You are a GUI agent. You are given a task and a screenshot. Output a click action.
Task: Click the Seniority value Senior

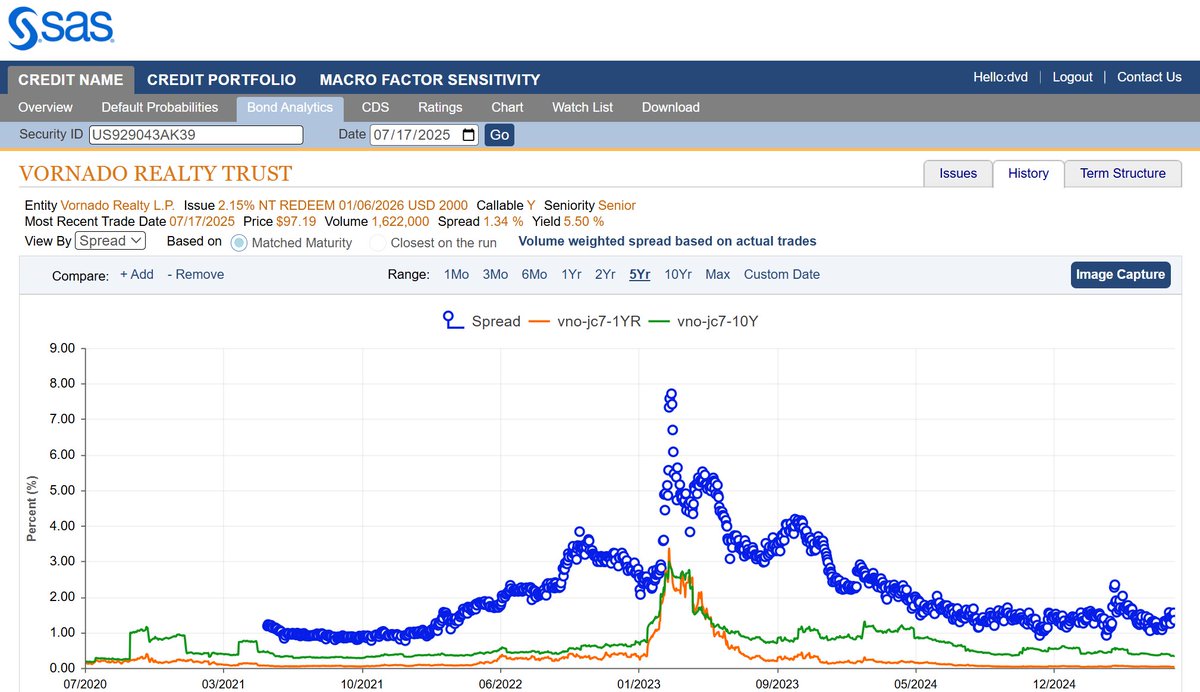617,205
